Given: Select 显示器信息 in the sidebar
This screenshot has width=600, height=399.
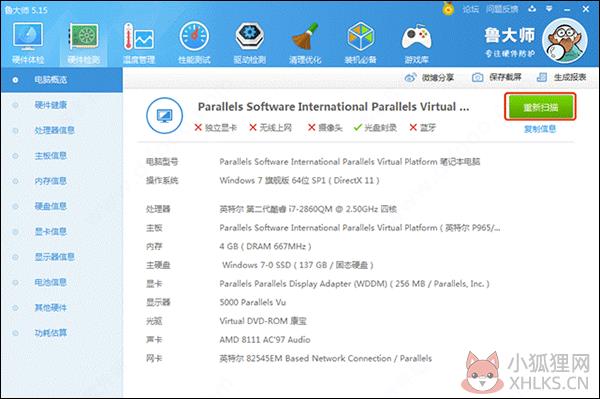Looking at the screenshot, I should pos(62,257).
